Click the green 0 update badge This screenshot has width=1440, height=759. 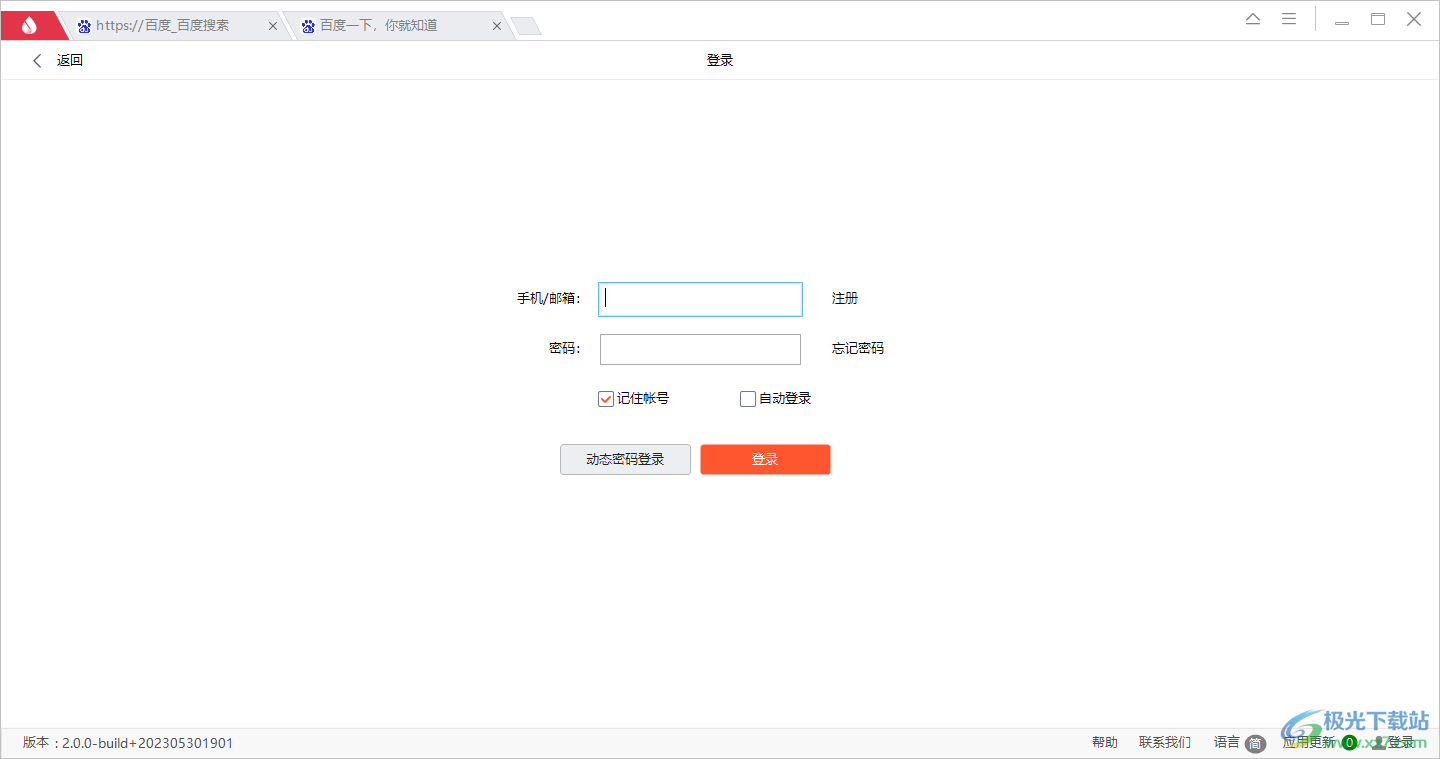click(x=1350, y=742)
